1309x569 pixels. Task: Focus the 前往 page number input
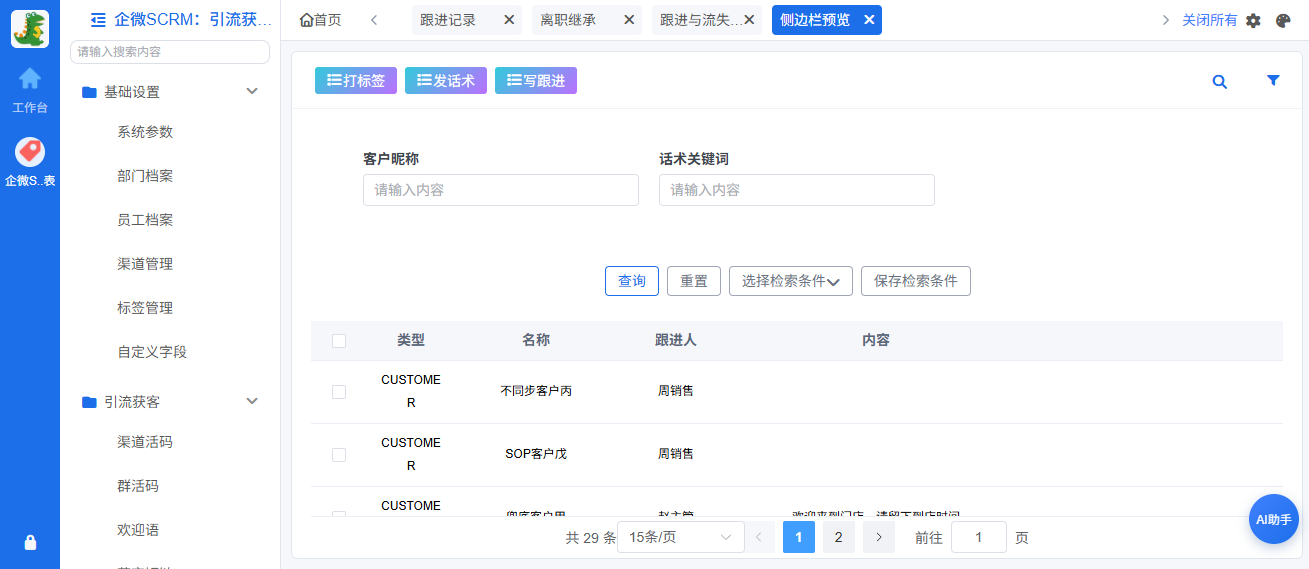tap(979, 537)
